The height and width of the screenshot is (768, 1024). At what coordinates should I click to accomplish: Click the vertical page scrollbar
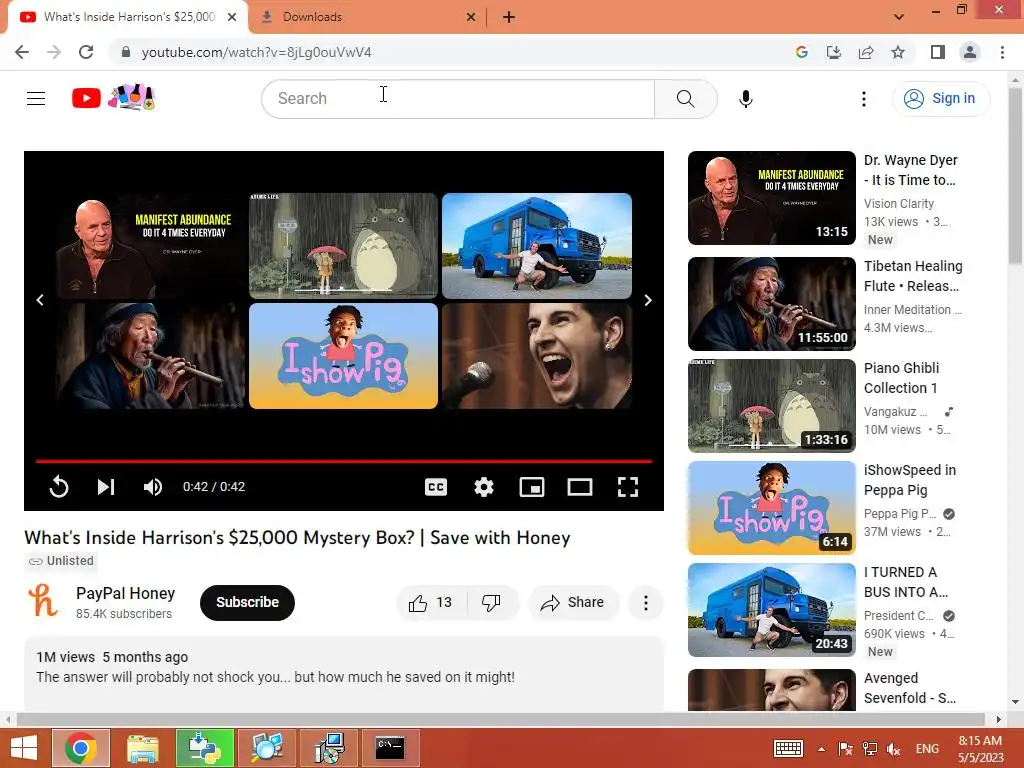coord(1015,176)
